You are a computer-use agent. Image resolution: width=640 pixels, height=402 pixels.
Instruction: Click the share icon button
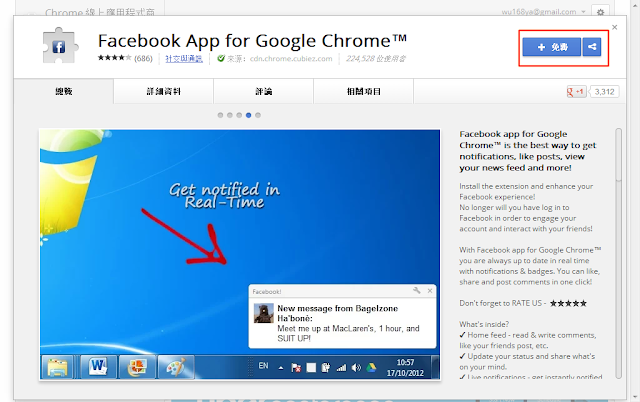(x=592, y=47)
